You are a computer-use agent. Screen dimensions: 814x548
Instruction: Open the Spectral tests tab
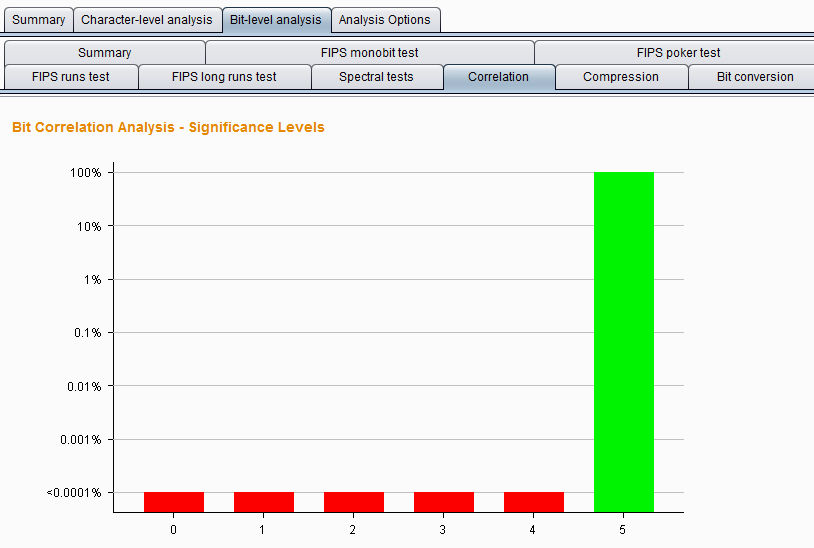(376, 77)
